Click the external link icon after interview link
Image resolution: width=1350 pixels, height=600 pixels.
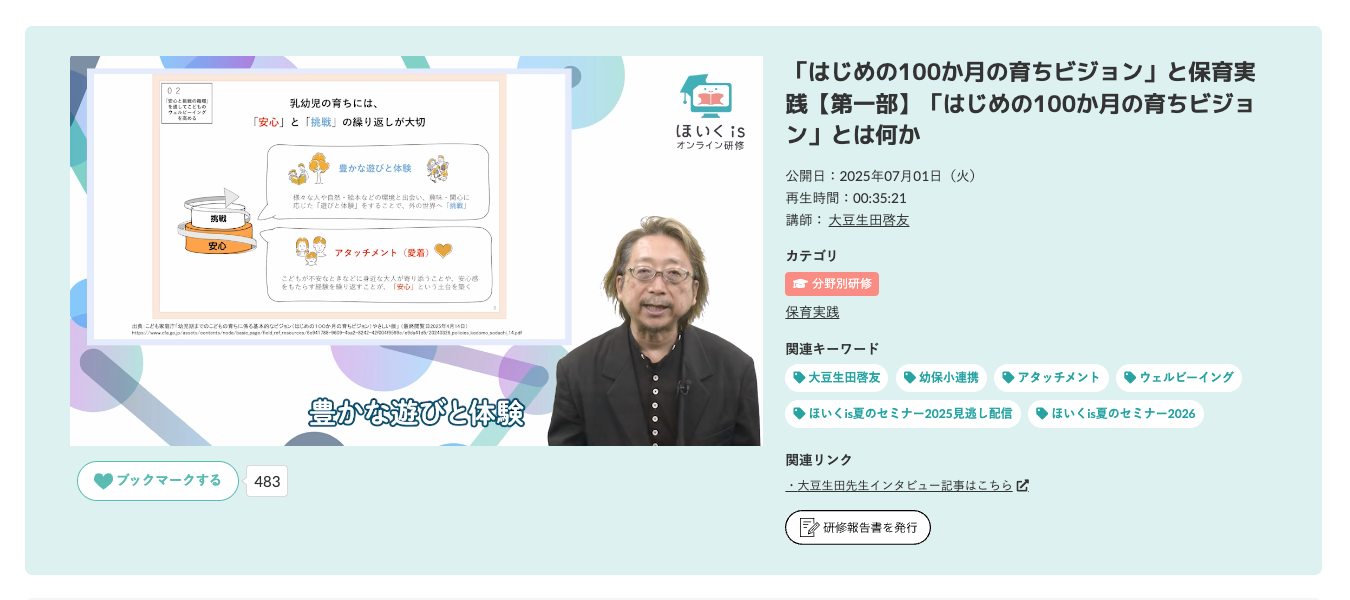pos(1022,485)
